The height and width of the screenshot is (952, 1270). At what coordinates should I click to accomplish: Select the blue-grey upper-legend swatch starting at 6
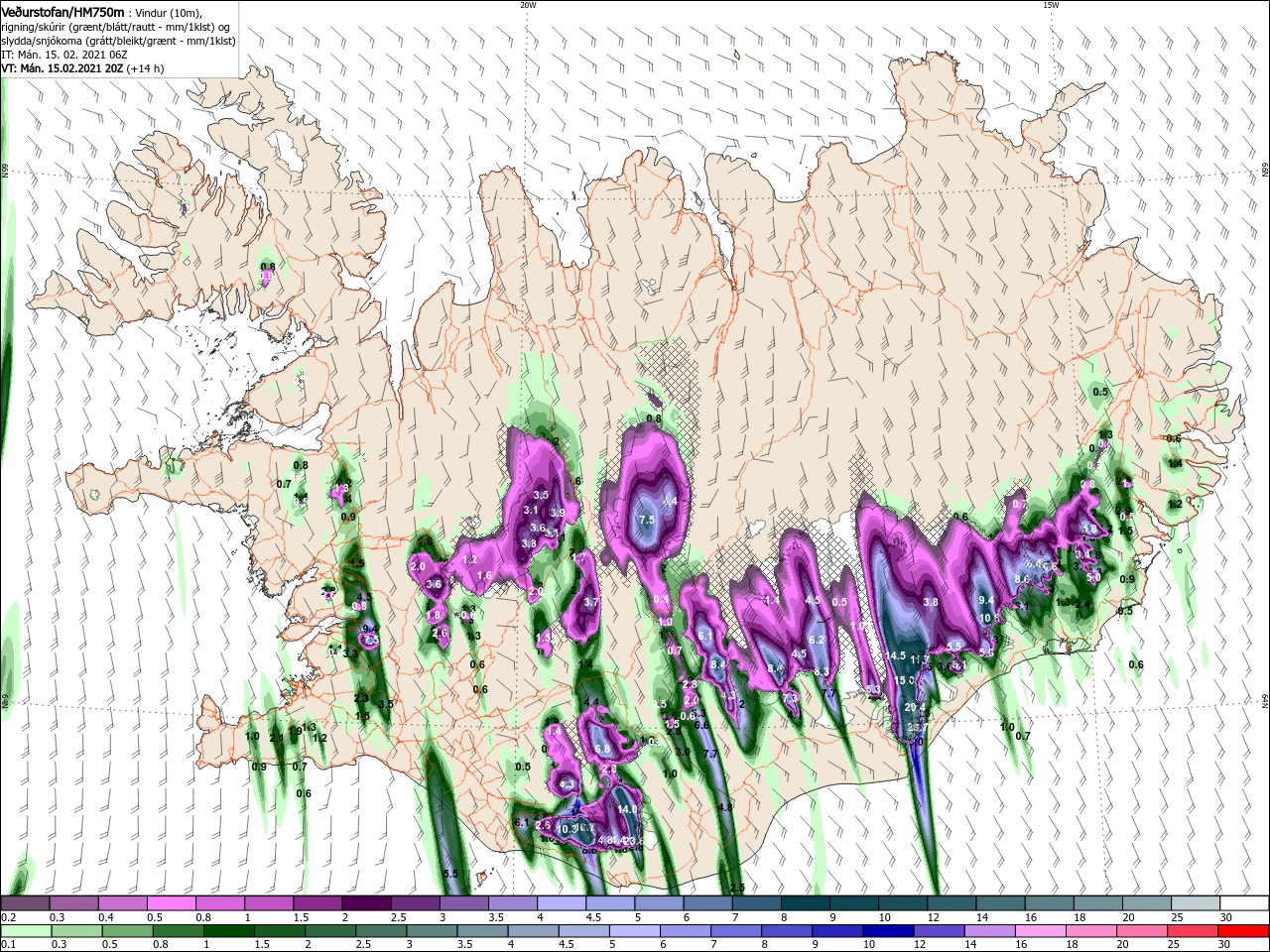pos(708,903)
